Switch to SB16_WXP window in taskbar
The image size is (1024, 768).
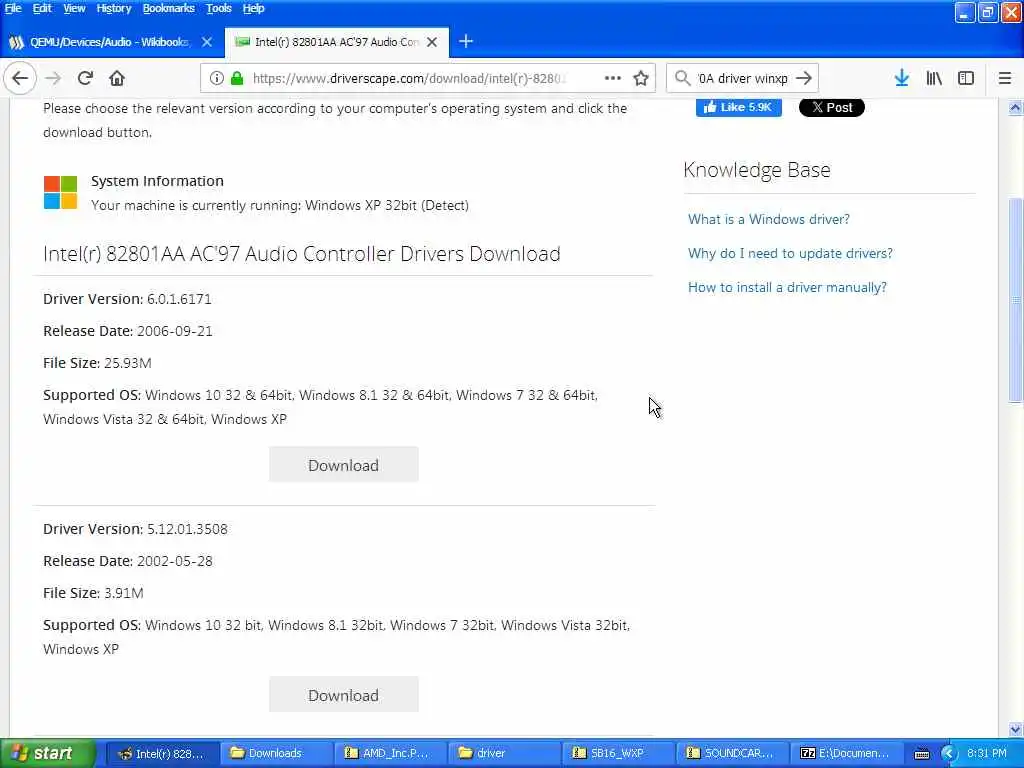617,753
